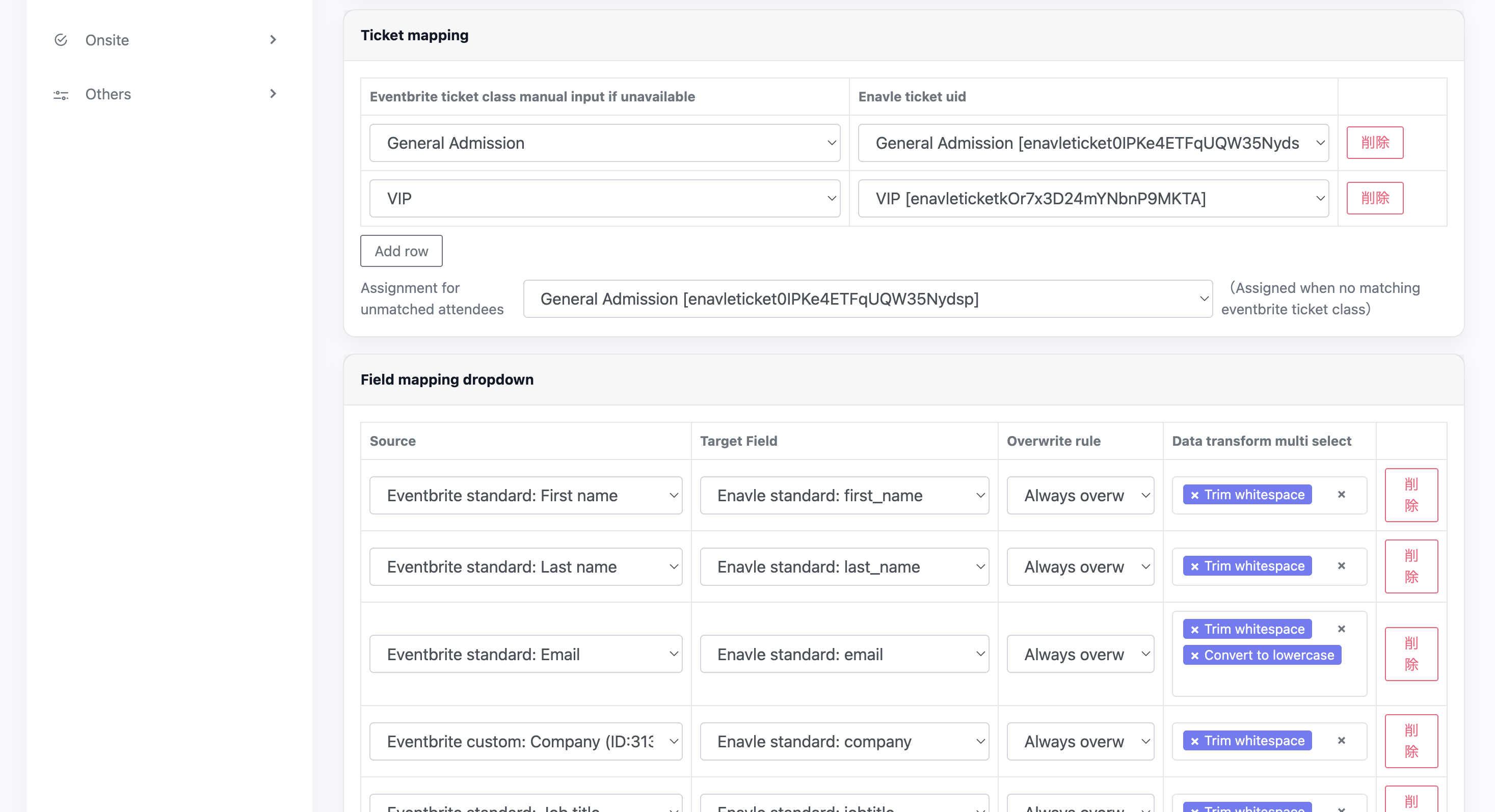
Task: Open the Overwrite rule dropdown for First name
Action: (x=1079, y=495)
